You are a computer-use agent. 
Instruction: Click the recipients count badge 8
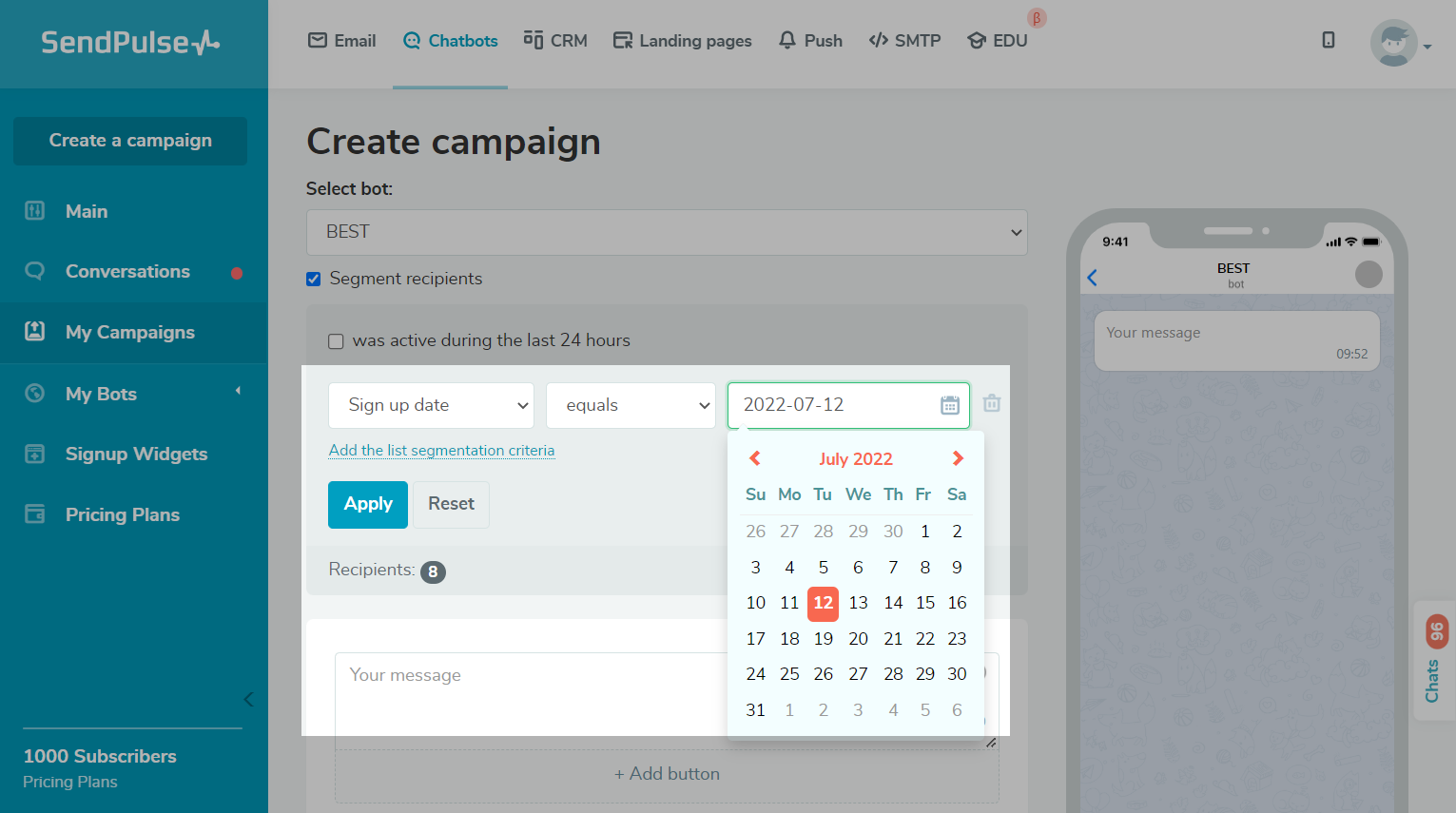tap(433, 571)
